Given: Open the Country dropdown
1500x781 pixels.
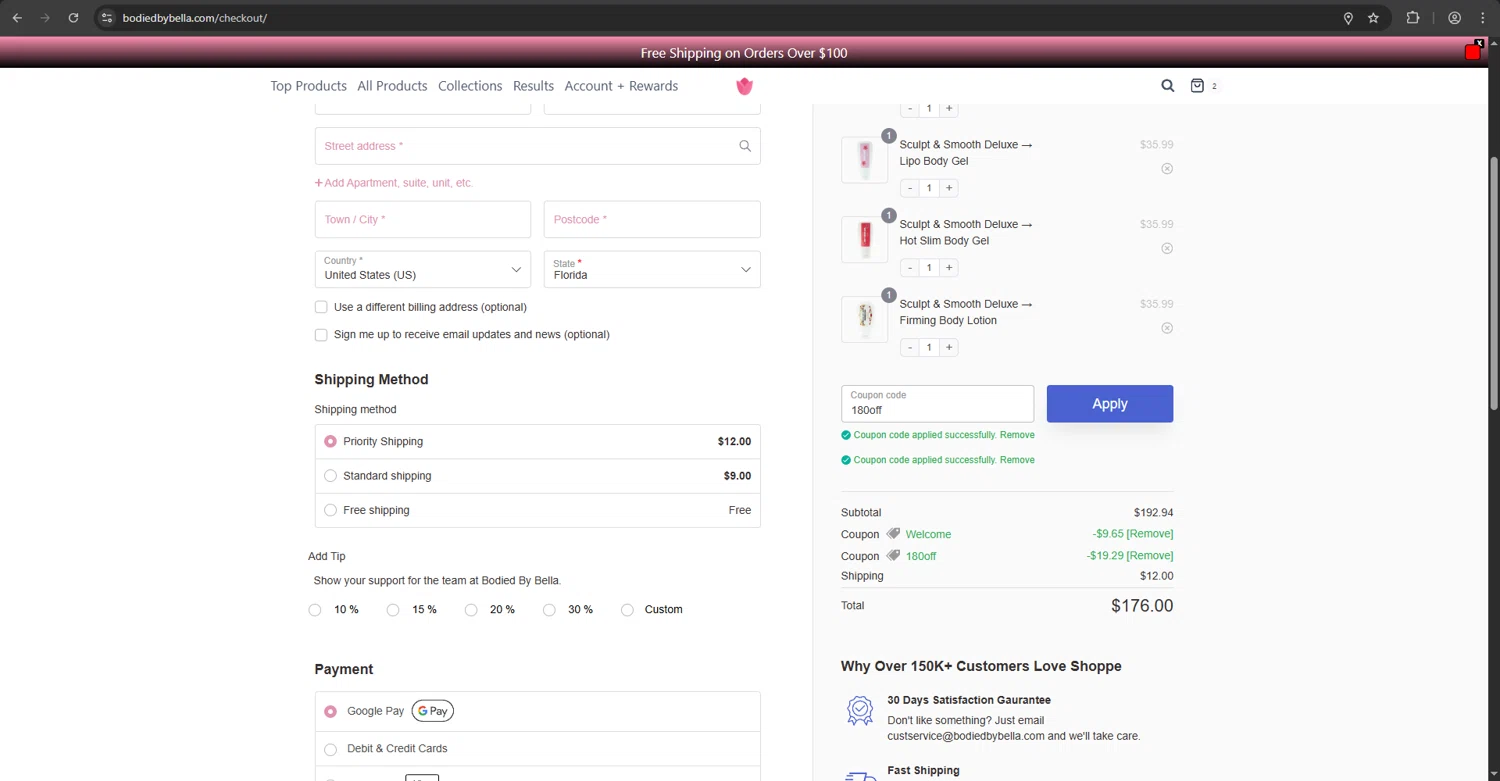Looking at the screenshot, I should pos(423,269).
